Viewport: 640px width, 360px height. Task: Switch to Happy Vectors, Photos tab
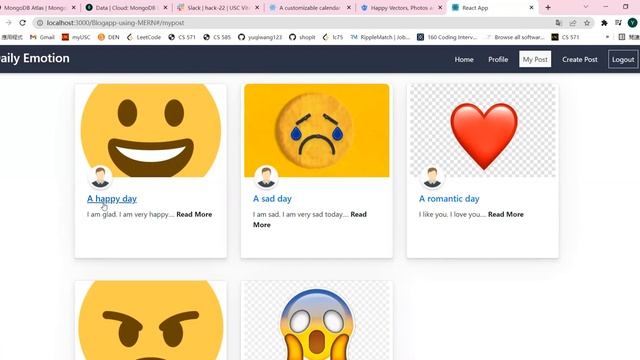[x=402, y=7]
